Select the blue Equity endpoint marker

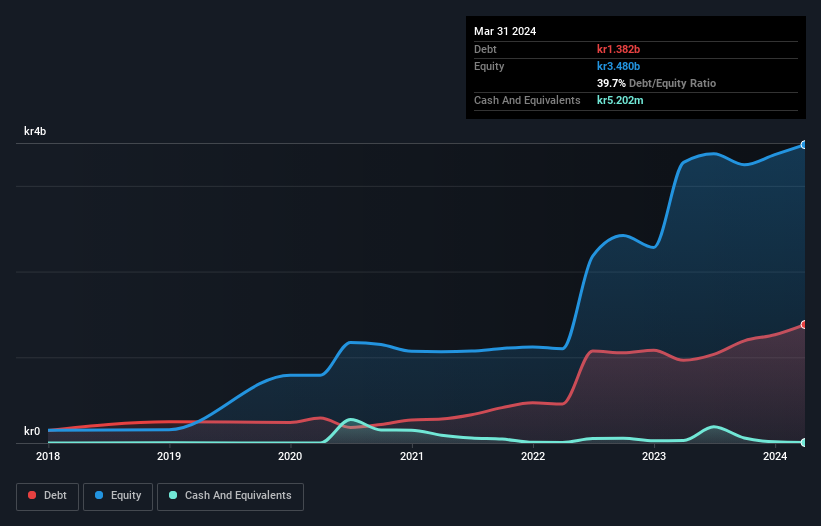pos(804,145)
